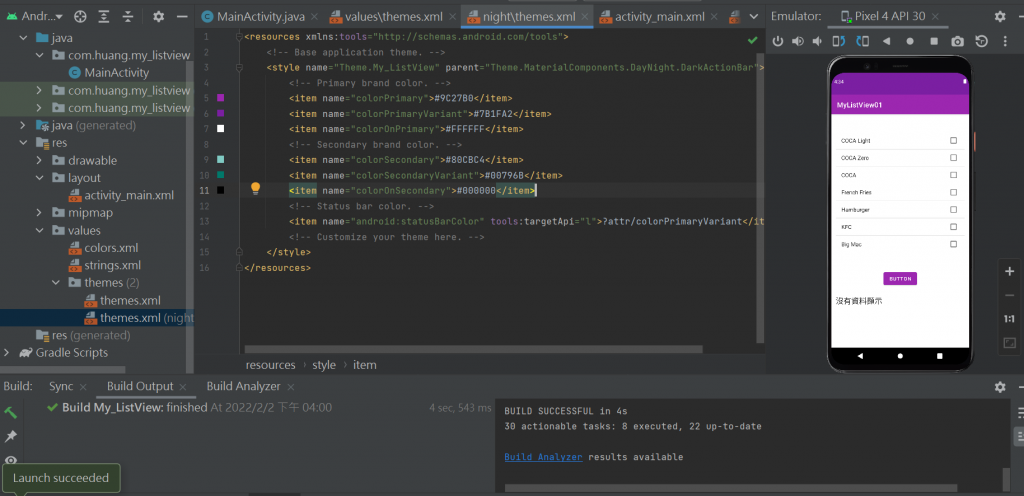Image resolution: width=1024 pixels, height=496 pixels.
Task: Open emulator snapshots clock icon
Action: point(982,41)
